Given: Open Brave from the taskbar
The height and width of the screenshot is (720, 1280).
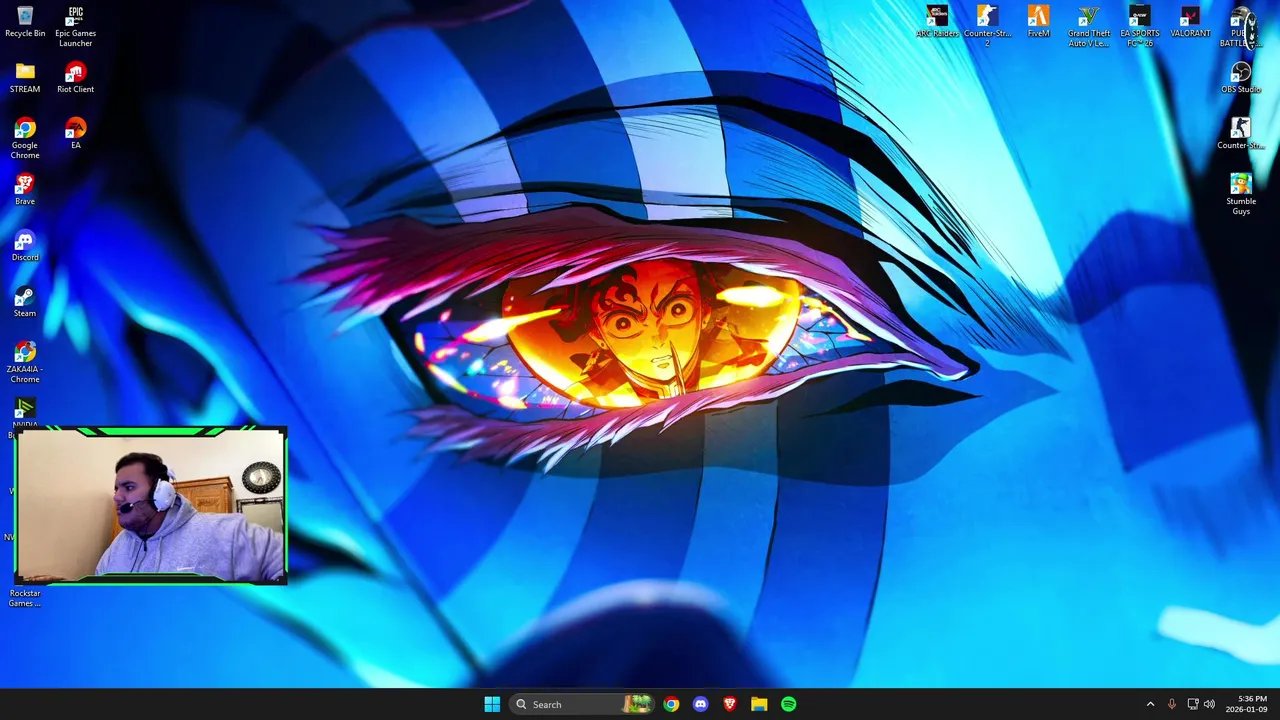Looking at the screenshot, I should coord(730,704).
